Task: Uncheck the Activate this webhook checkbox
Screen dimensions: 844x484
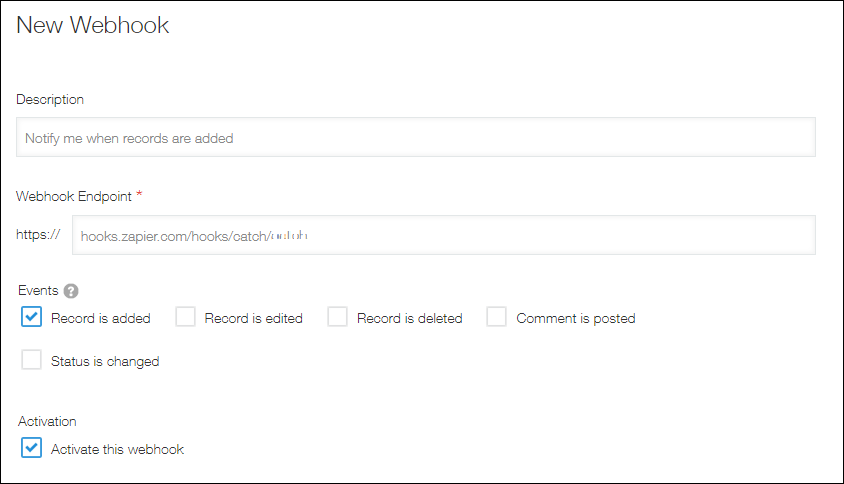Action: click(31, 448)
